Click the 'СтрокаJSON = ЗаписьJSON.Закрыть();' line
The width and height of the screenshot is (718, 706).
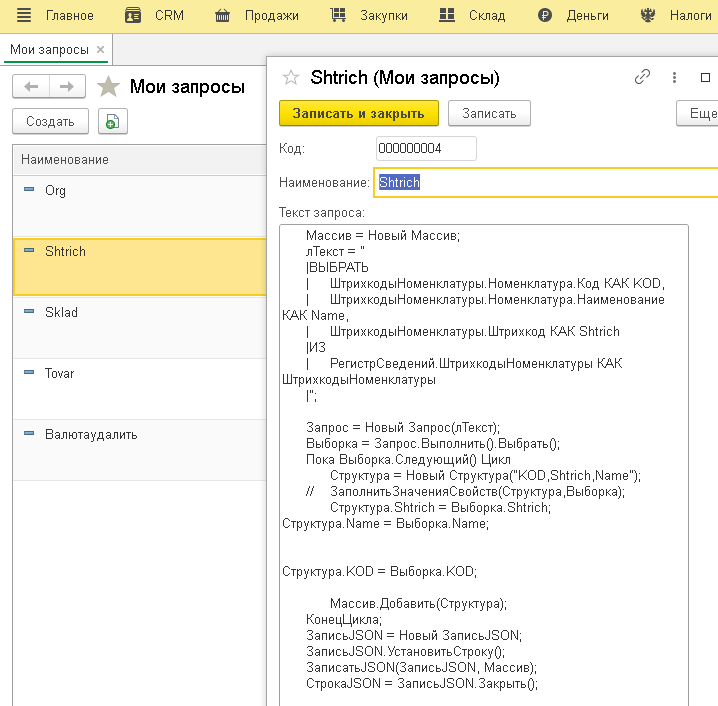[x=422, y=683]
